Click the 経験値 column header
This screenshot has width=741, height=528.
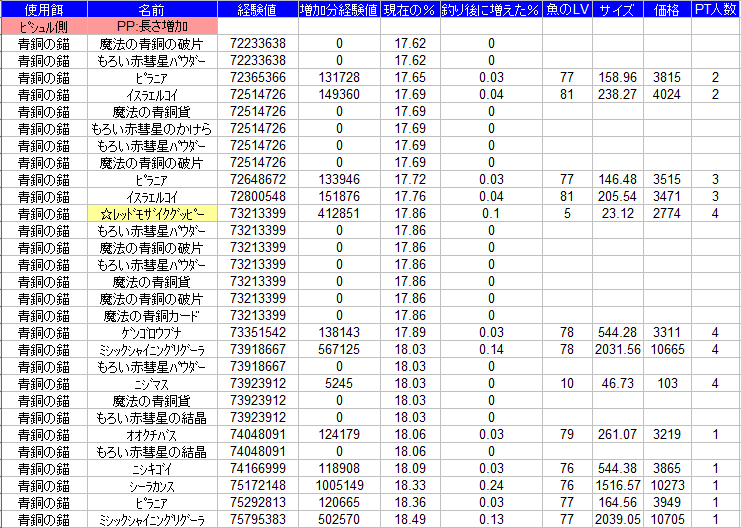coord(258,10)
